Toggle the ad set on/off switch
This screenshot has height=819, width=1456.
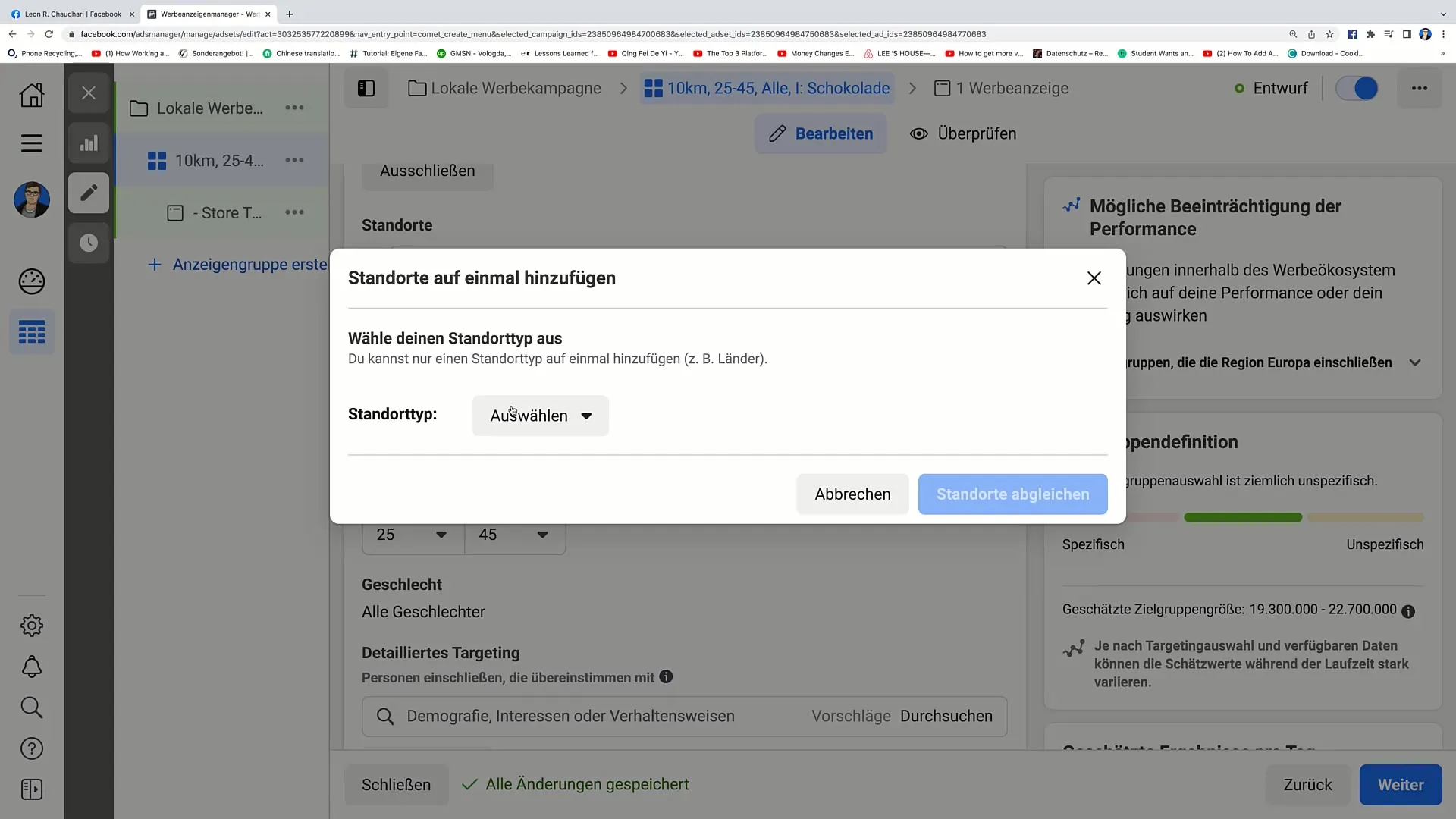(x=1357, y=88)
